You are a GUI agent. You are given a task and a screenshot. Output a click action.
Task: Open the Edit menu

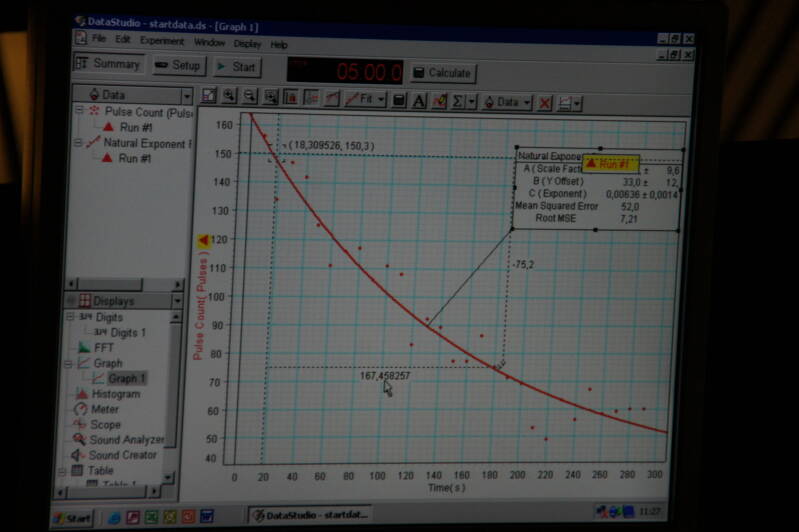(x=122, y=39)
